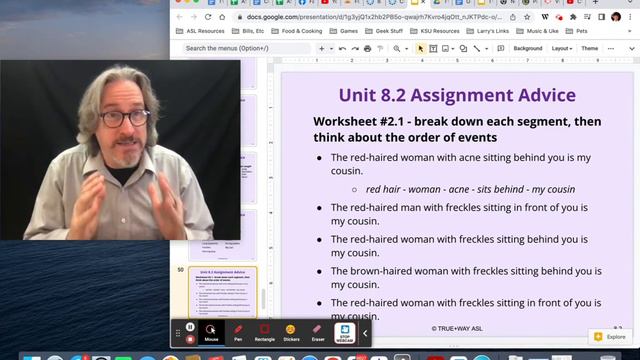The width and height of the screenshot is (640, 360).
Task: Bookmark this page with the star icon
Action: 527,17
